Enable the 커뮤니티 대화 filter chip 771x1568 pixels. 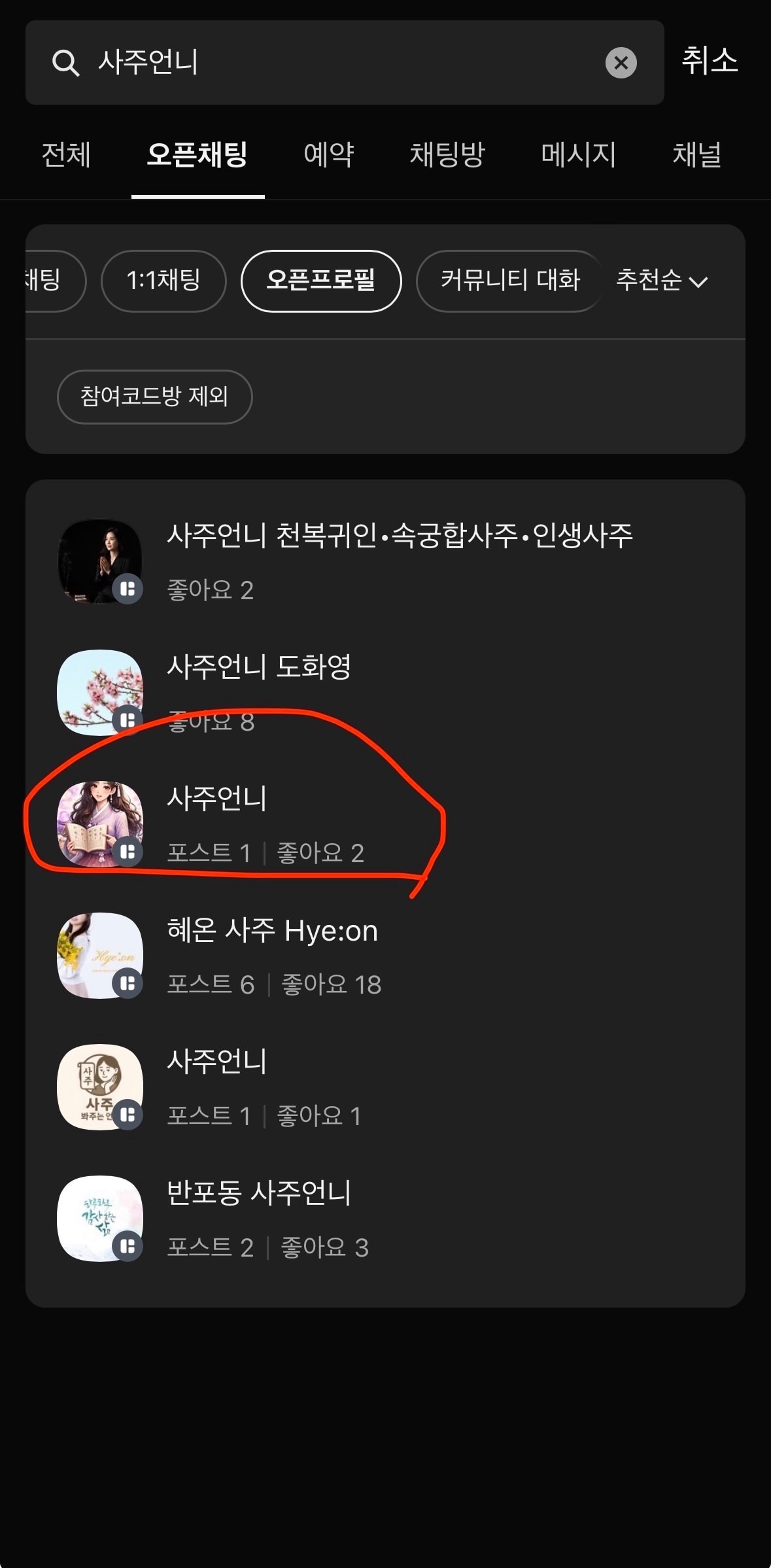tap(510, 281)
